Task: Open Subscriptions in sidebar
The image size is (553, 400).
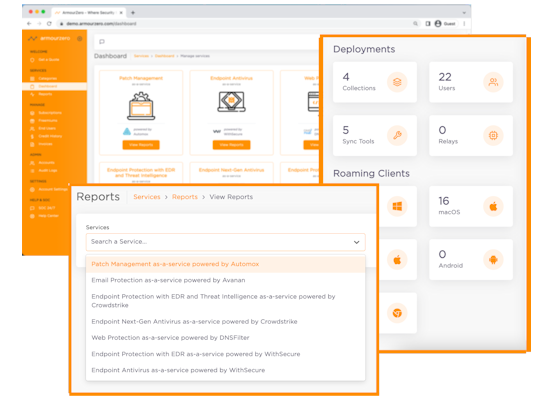Action: point(46,113)
